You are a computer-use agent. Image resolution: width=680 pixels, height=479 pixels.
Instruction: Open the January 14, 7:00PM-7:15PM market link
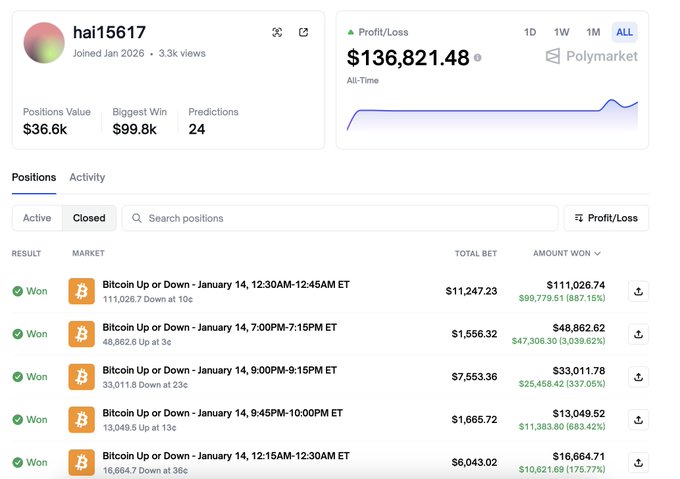pos(219,327)
